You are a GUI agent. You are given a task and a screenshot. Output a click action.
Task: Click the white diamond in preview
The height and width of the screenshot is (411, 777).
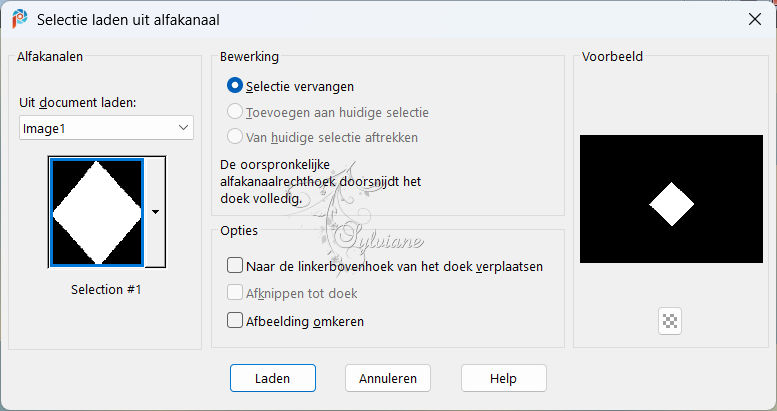click(x=671, y=204)
